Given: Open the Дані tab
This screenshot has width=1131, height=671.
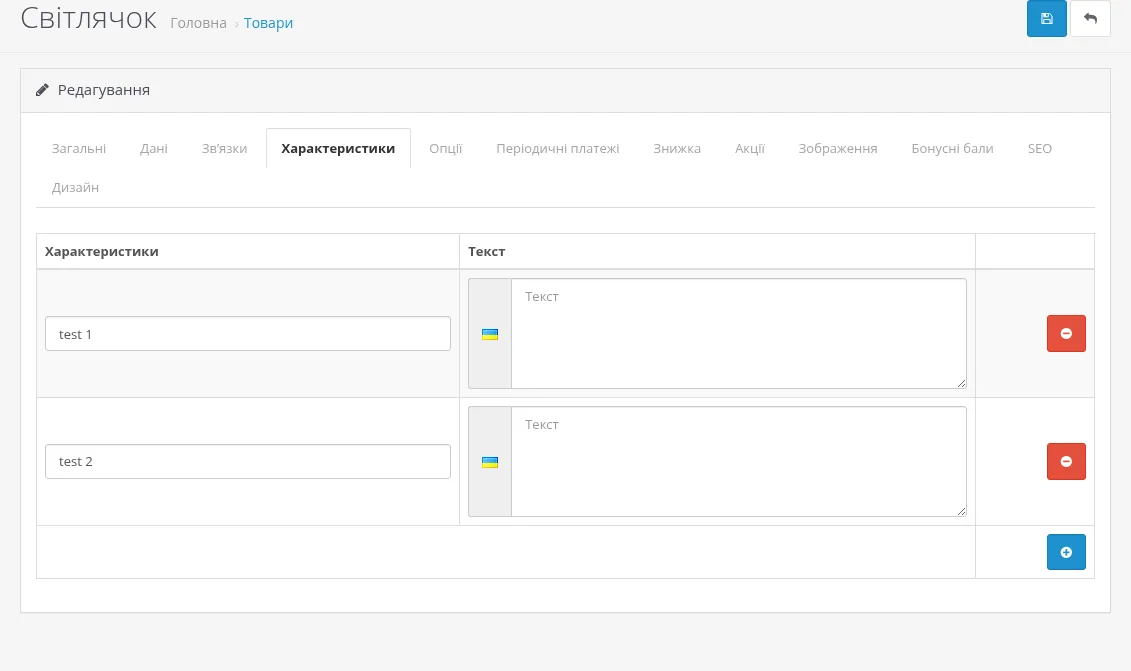Looking at the screenshot, I should (x=154, y=149).
